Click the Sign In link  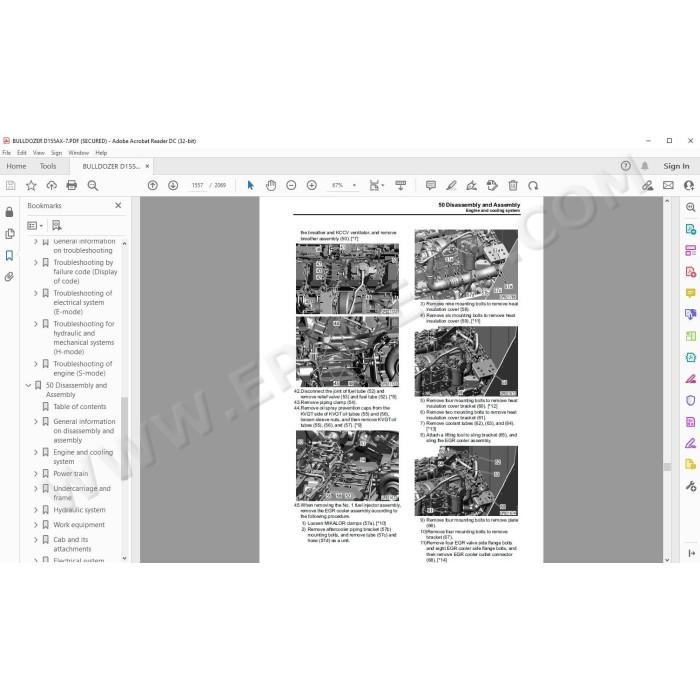point(676,166)
